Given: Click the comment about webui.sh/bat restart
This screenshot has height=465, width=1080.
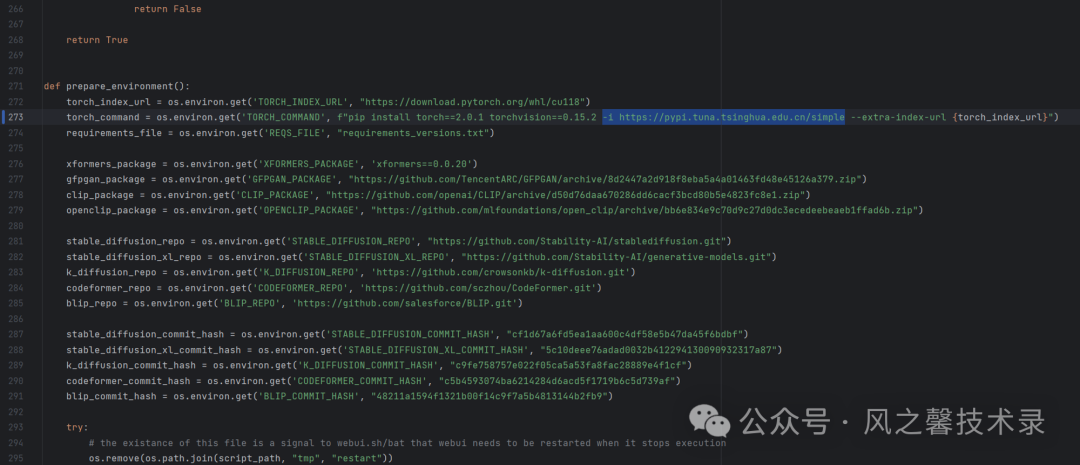Looking at the screenshot, I should tap(407, 443).
